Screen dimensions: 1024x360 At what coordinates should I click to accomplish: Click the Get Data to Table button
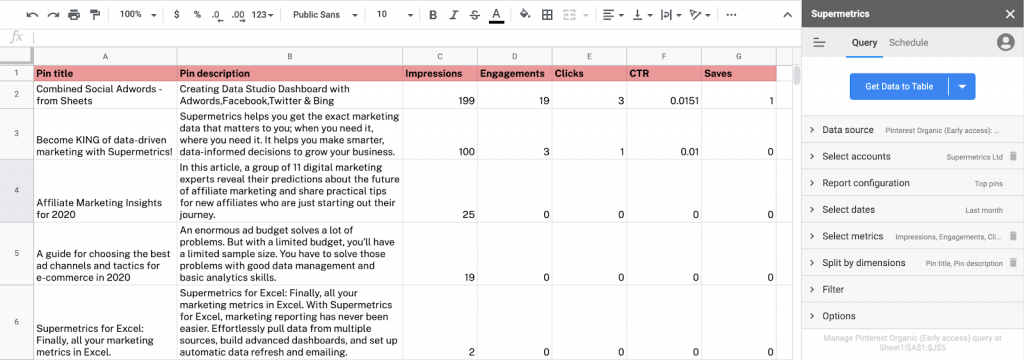pos(899,86)
